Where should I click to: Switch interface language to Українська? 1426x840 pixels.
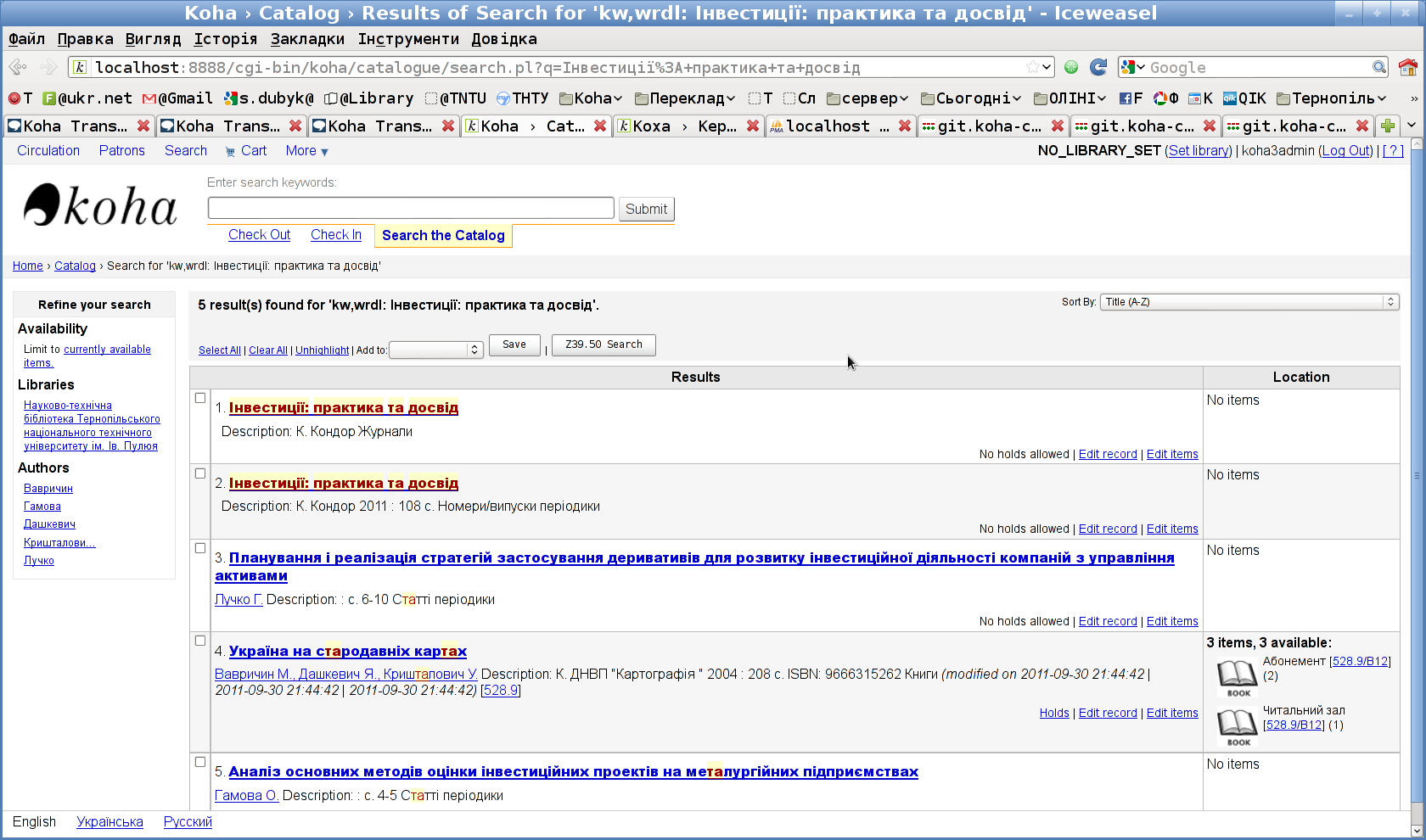109,821
